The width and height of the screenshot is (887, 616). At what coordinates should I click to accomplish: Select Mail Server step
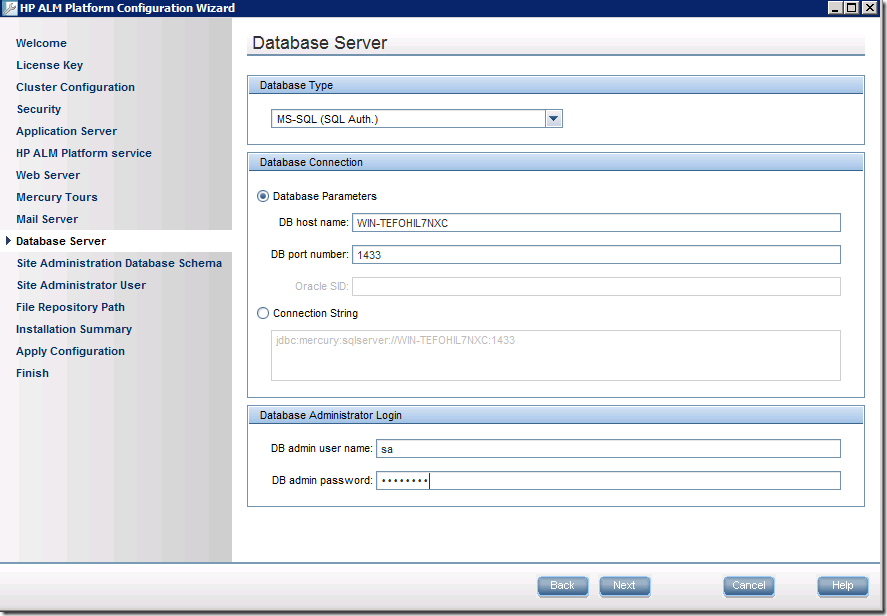tap(47, 219)
